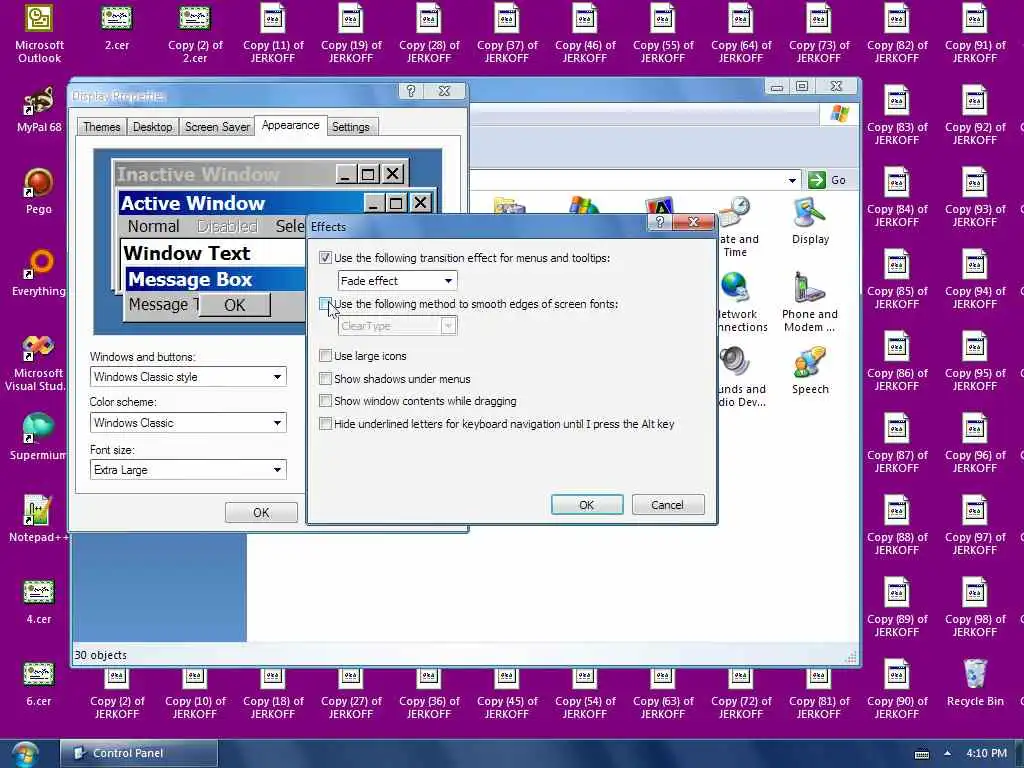Open the ClearType font smoothing dropdown
Screen dimensions: 1024x768
pos(397,326)
